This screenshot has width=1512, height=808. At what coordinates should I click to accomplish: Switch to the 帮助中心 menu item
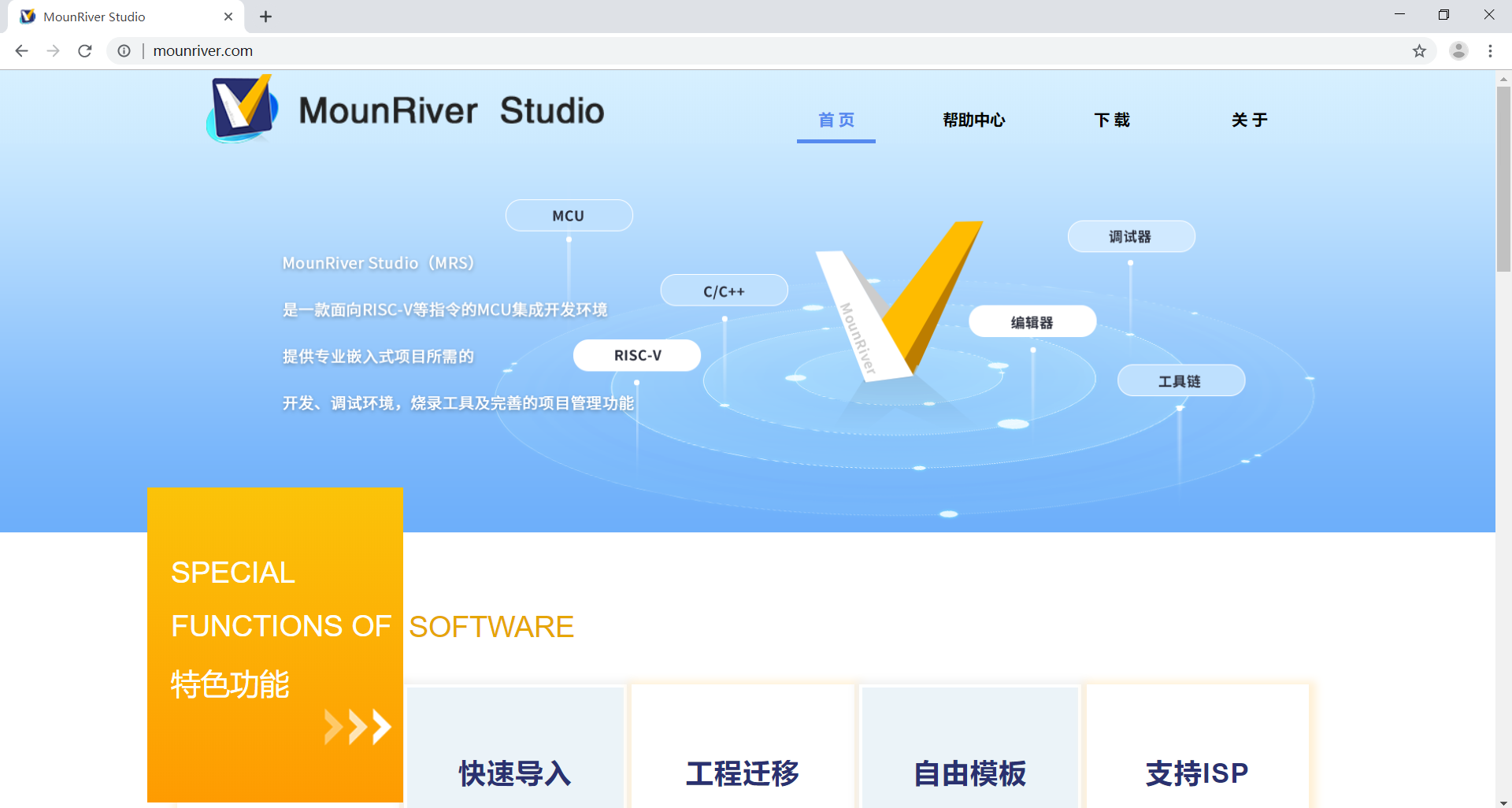pos(974,120)
